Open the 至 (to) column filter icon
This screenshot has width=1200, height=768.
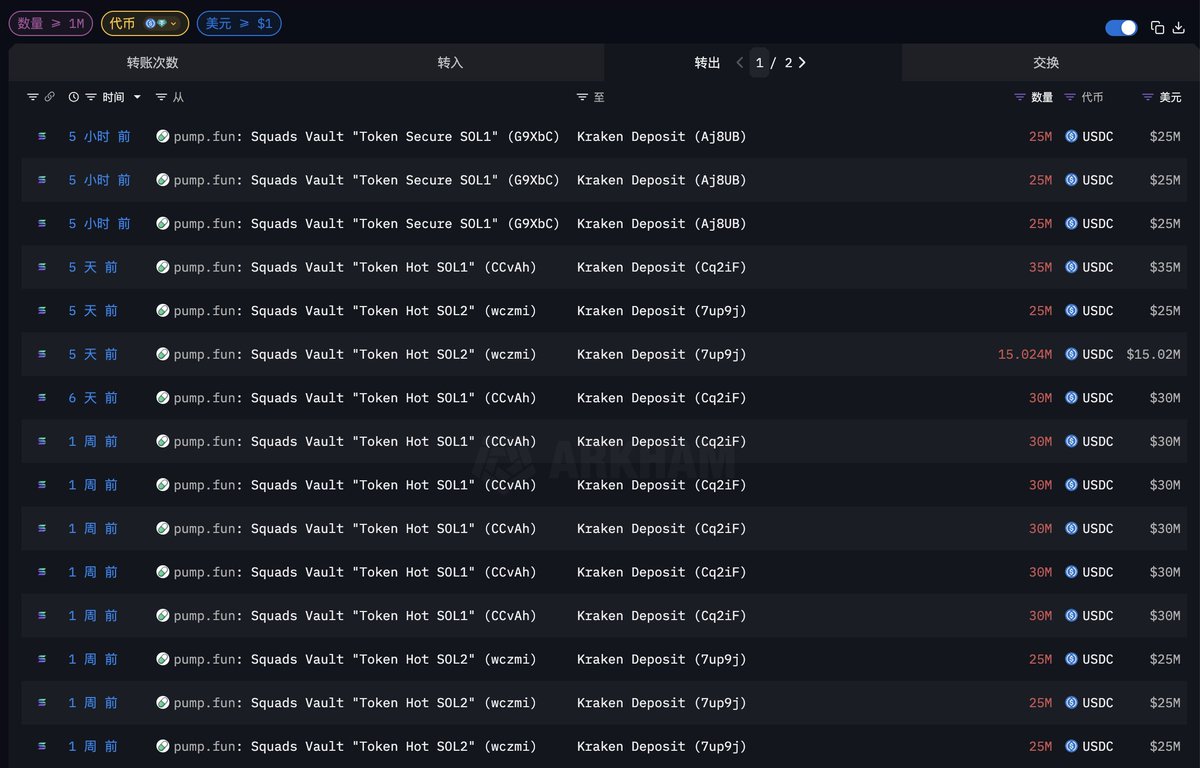click(582, 97)
